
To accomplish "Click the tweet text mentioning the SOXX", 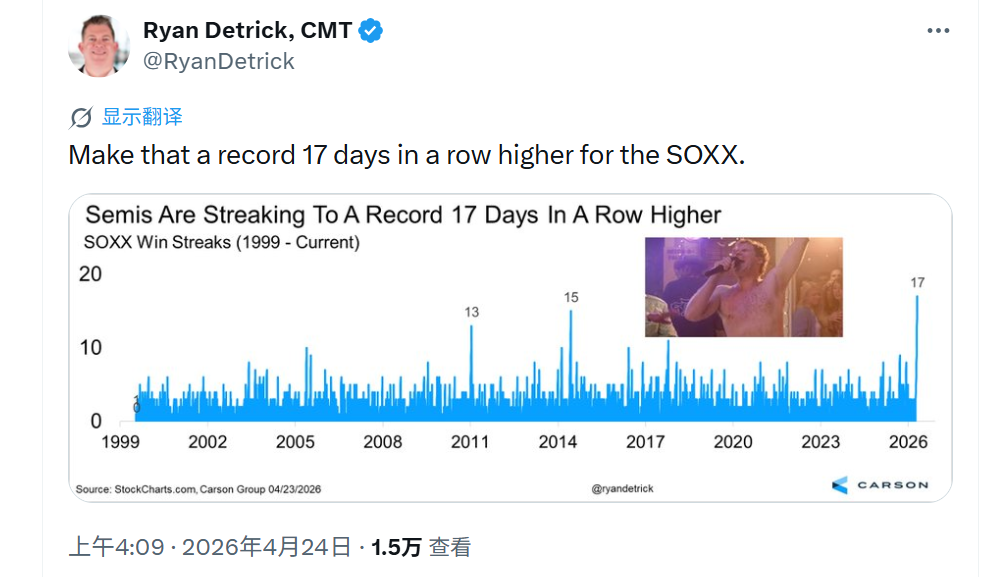I will point(407,156).
